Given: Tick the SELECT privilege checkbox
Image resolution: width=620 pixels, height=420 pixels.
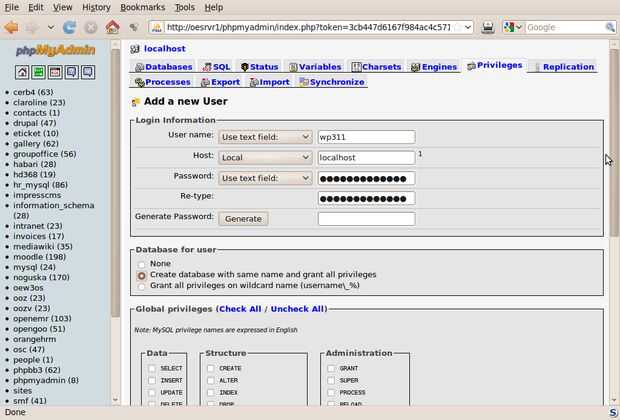Looking at the screenshot, I should point(152,368).
